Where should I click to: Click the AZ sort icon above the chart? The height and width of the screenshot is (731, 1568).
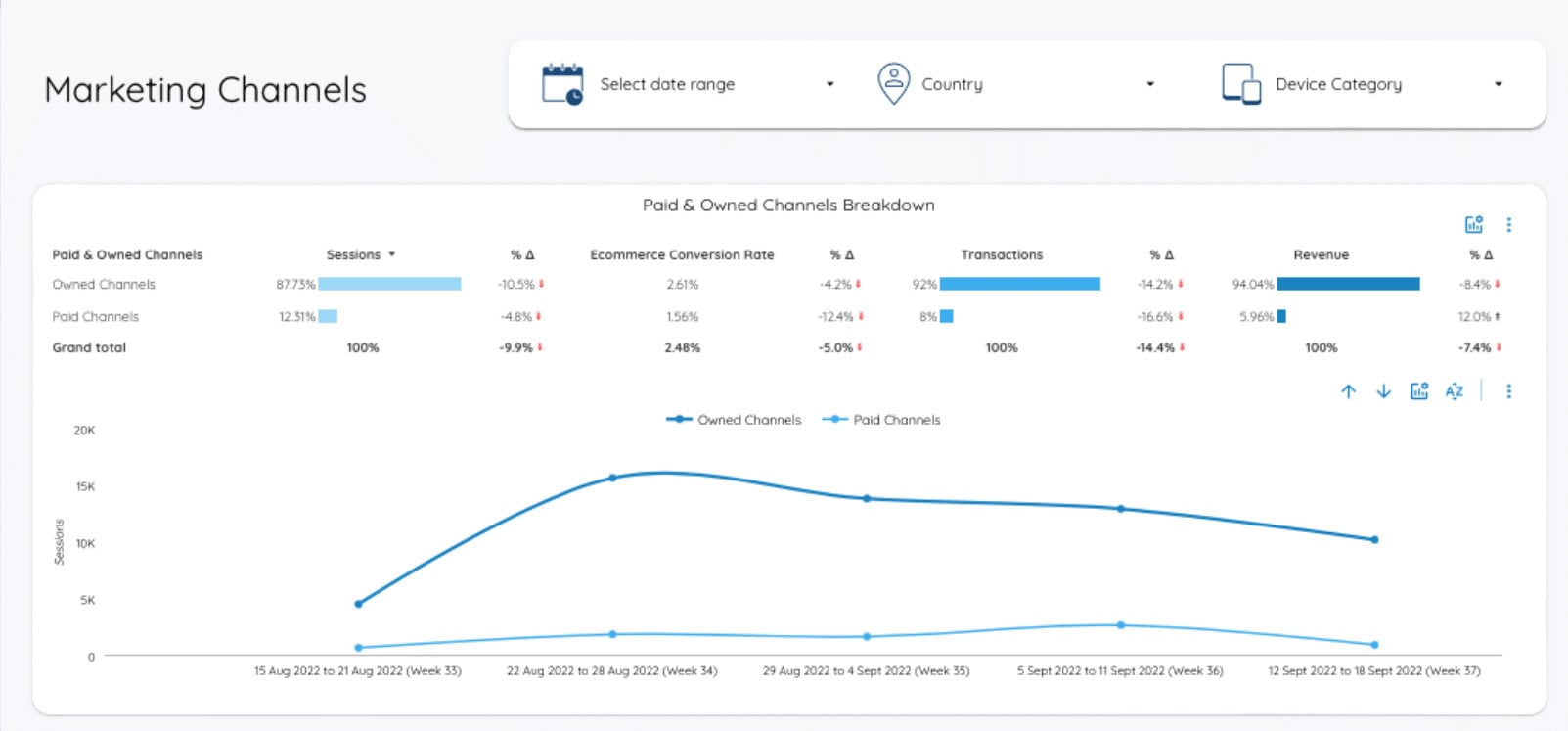click(x=1455, y=391)
